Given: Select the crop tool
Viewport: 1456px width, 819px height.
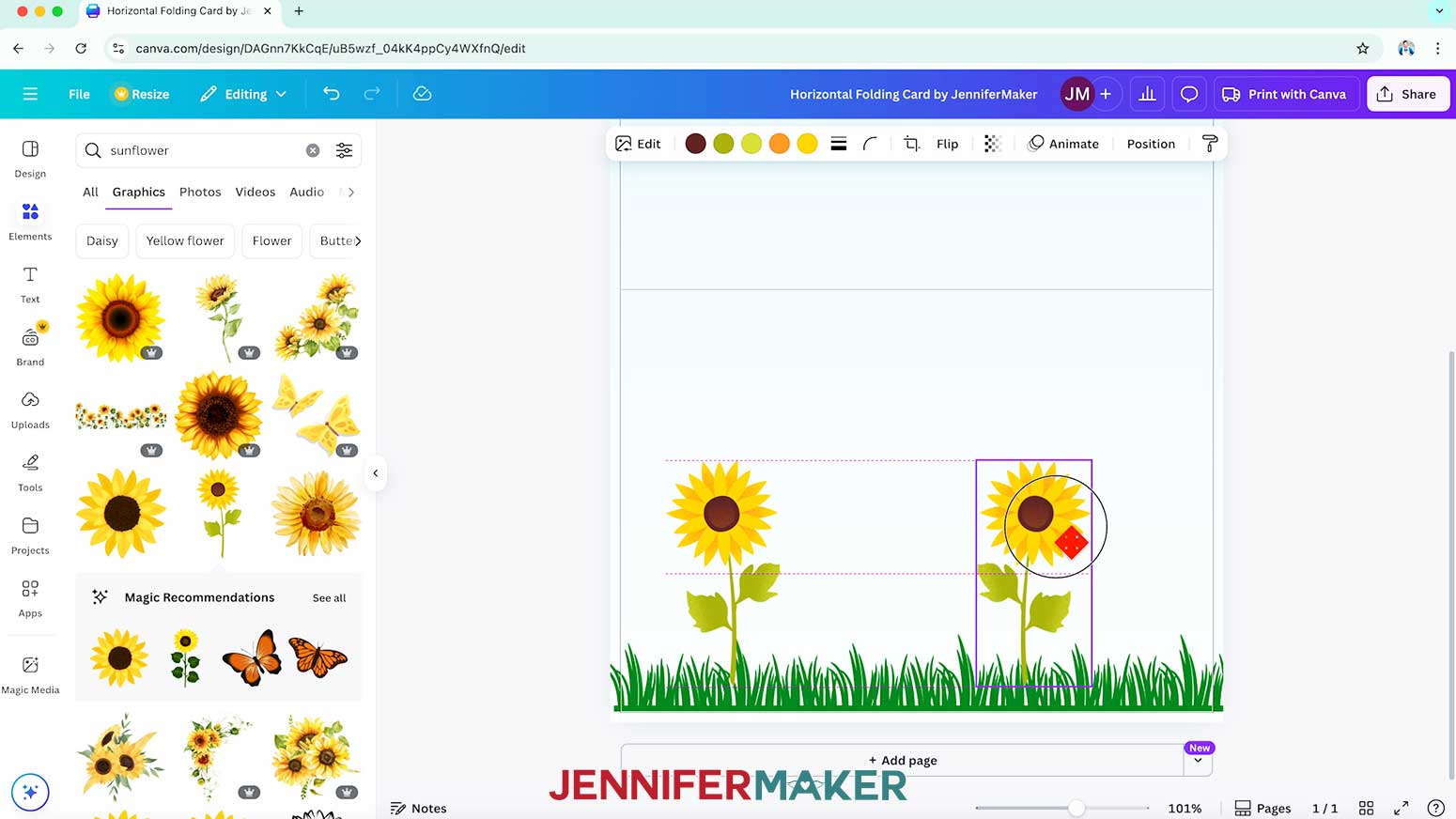Looking at the screenshot, I should point(911,144).
